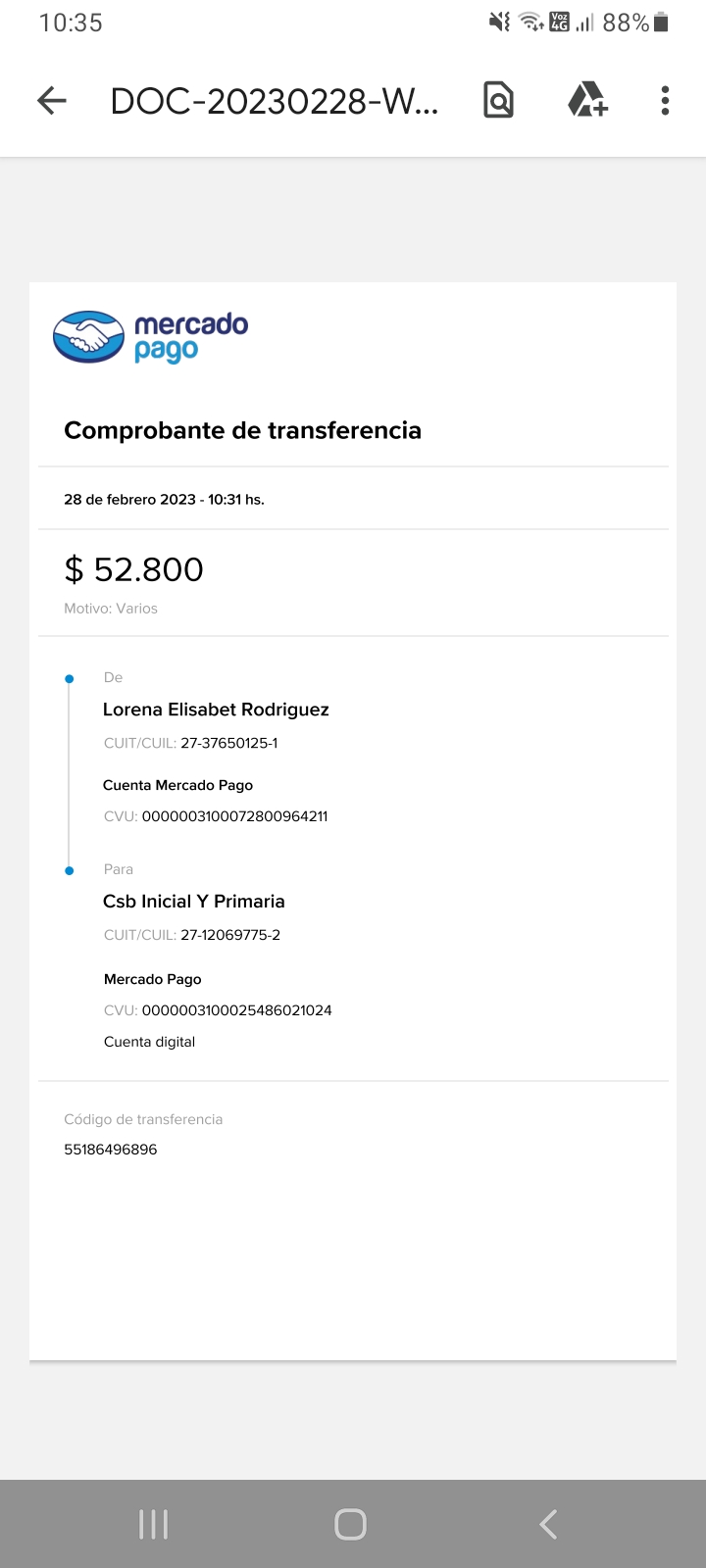
Task: Tap the clock time in the status bar
Action: (71, 23)
